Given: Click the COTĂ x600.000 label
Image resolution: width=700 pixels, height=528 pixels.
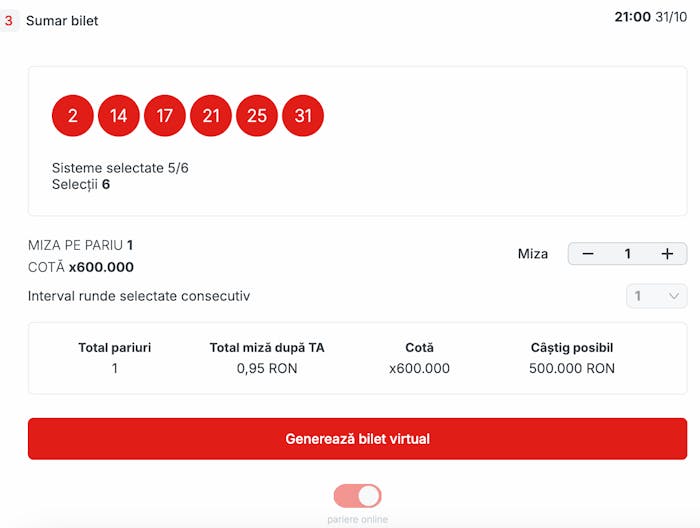Looking at the screenshot, I should [81, 267].
